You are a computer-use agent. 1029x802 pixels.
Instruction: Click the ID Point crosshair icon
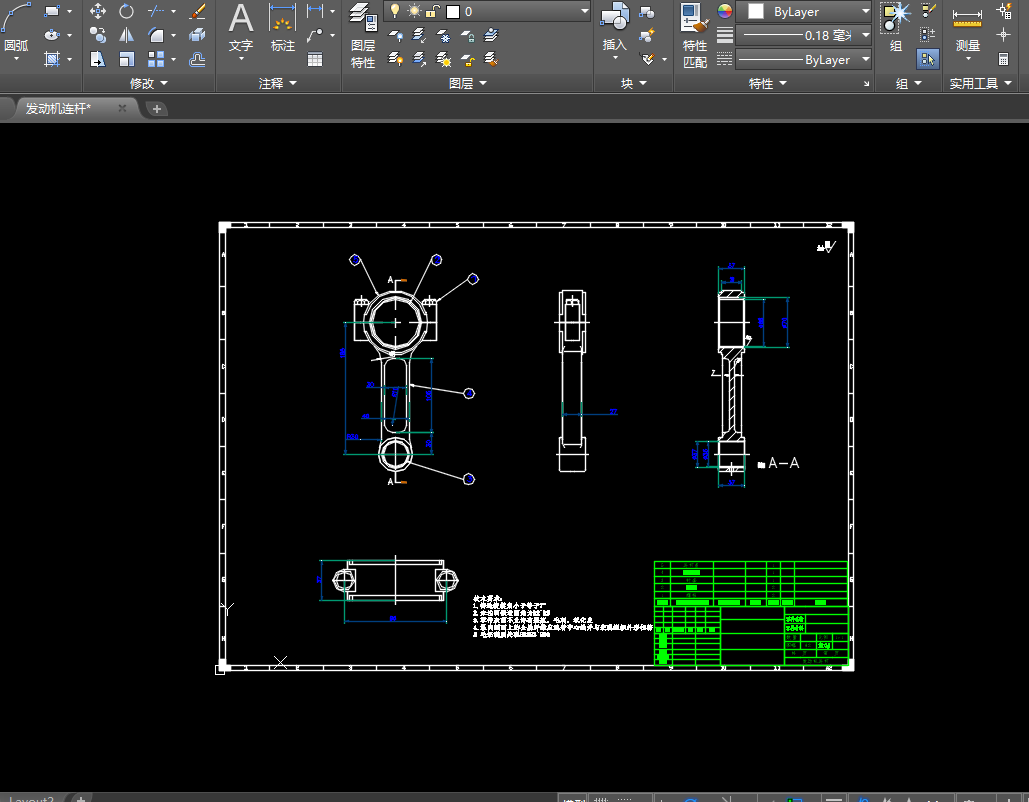pos(1003,35)
